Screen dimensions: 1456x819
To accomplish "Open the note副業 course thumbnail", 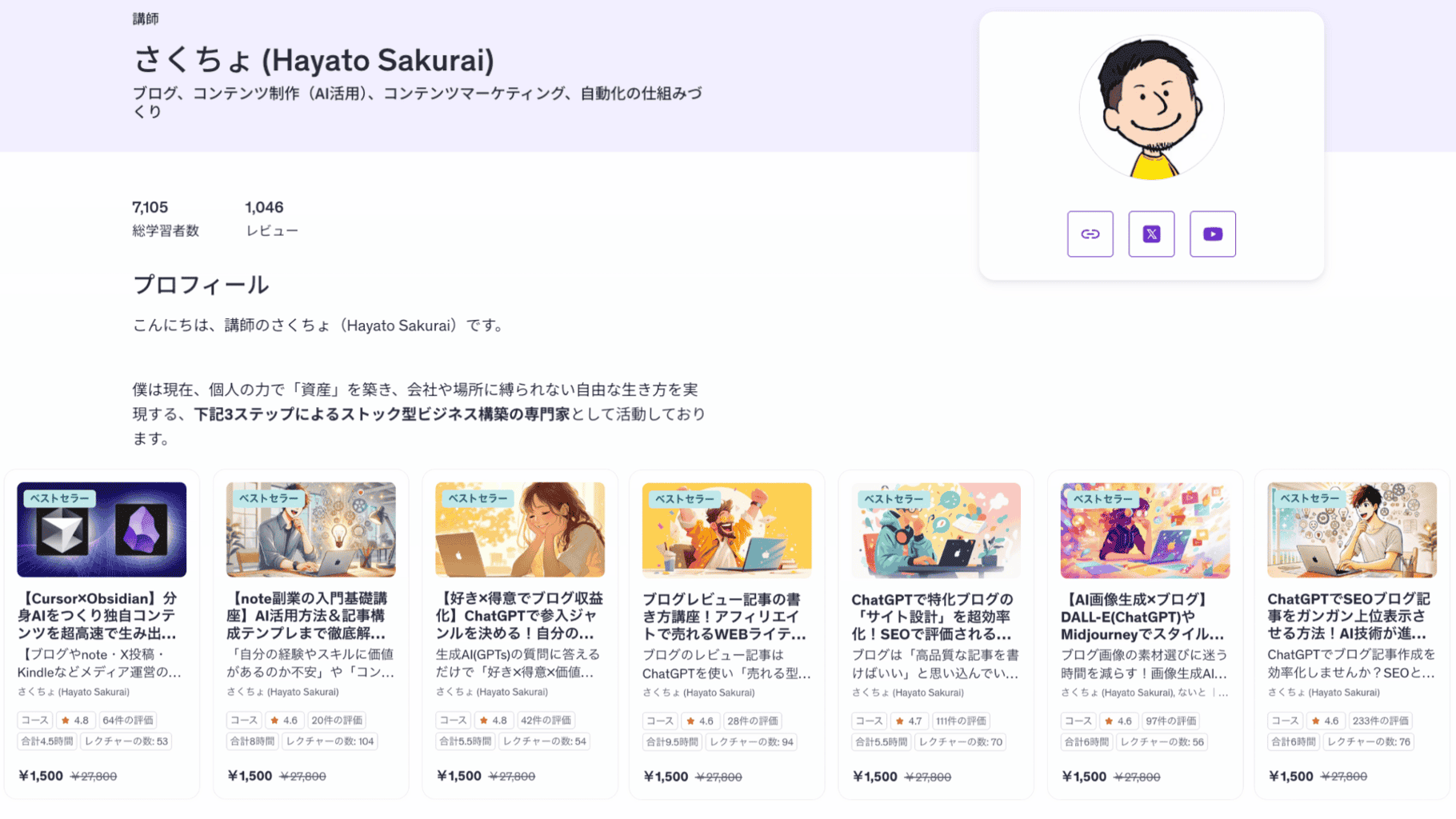I will point(310,529).
